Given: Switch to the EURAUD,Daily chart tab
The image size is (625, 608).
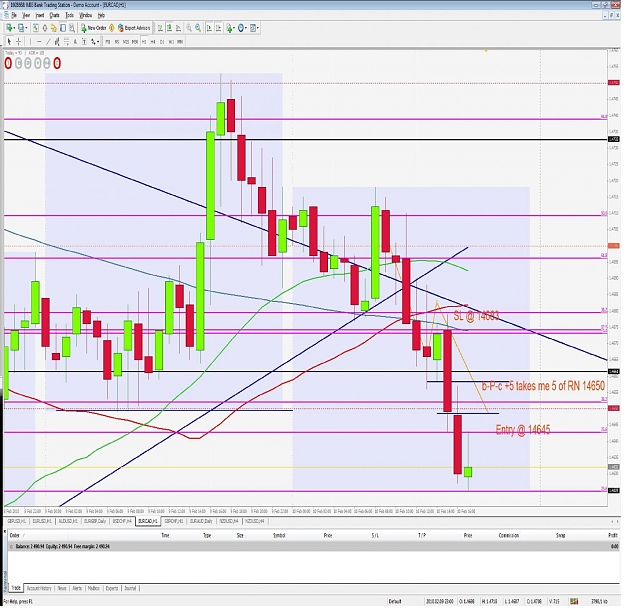Looking at the screenshot, I should 201,521.
